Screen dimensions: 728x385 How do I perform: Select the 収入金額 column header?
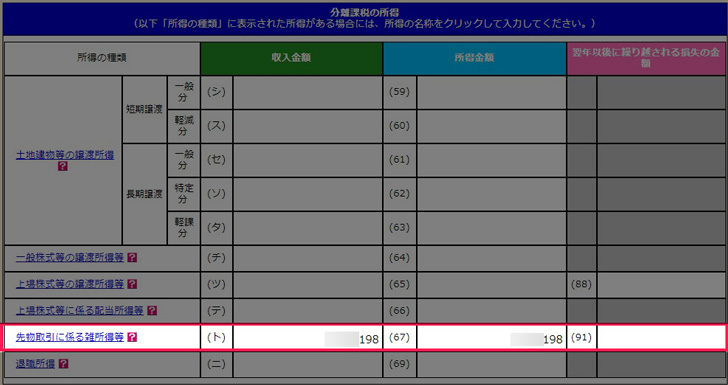pos(292,59)
